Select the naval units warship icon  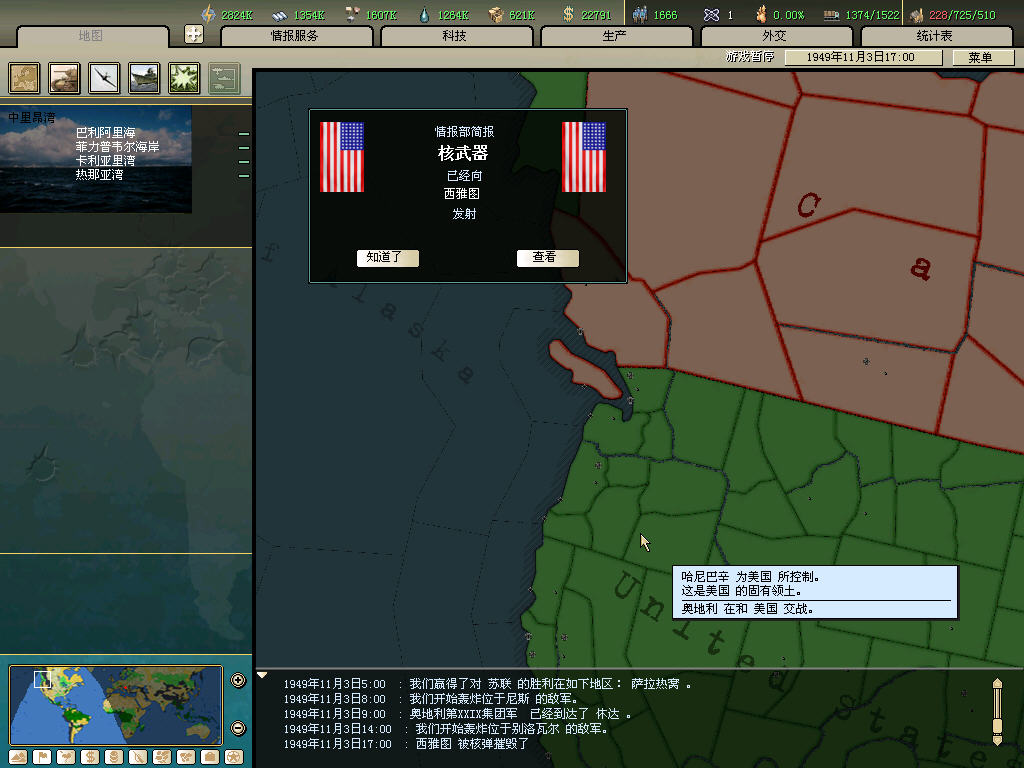tap(144, 78)
